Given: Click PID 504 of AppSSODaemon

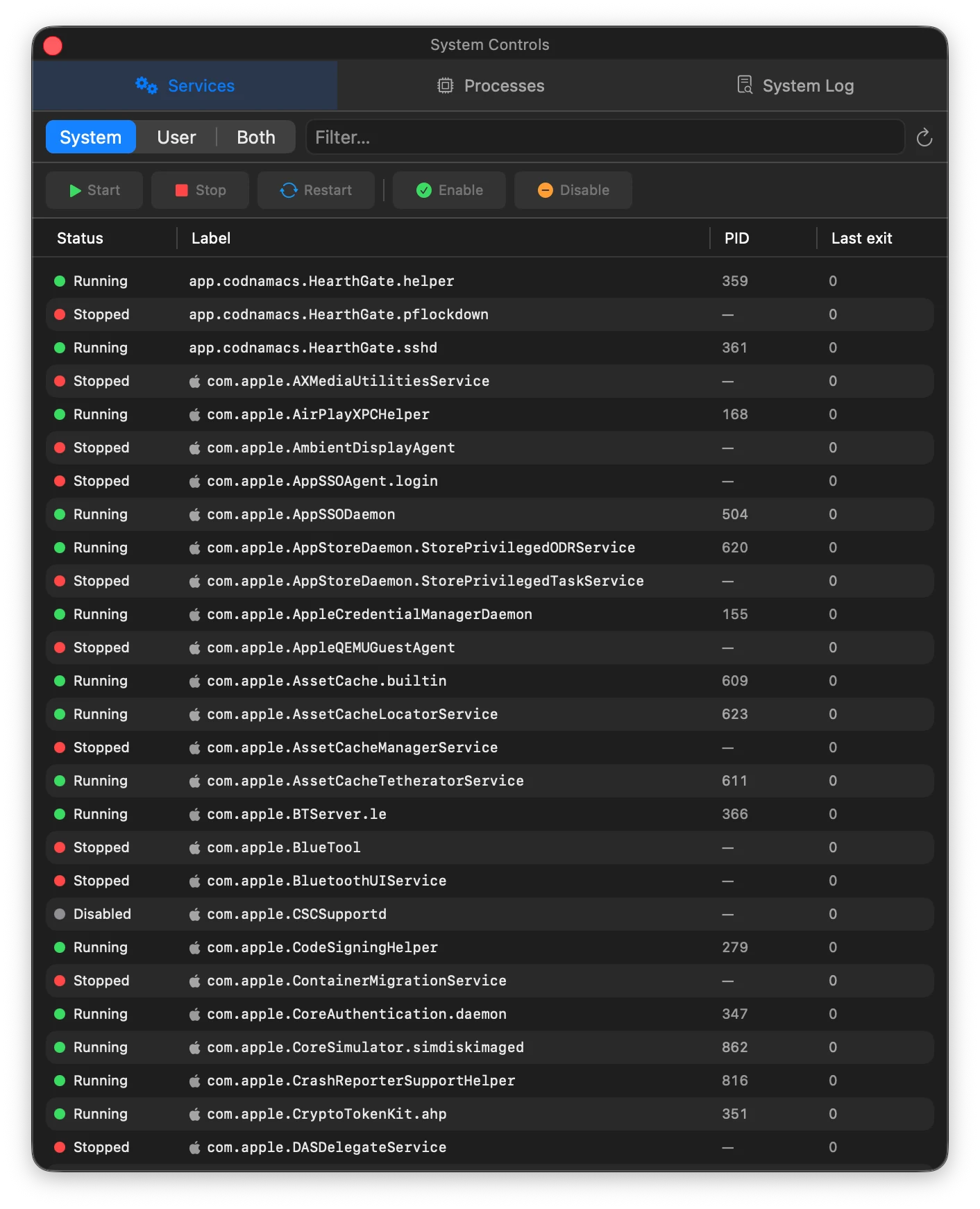Looking at the screenshot, I should [735, 514].
